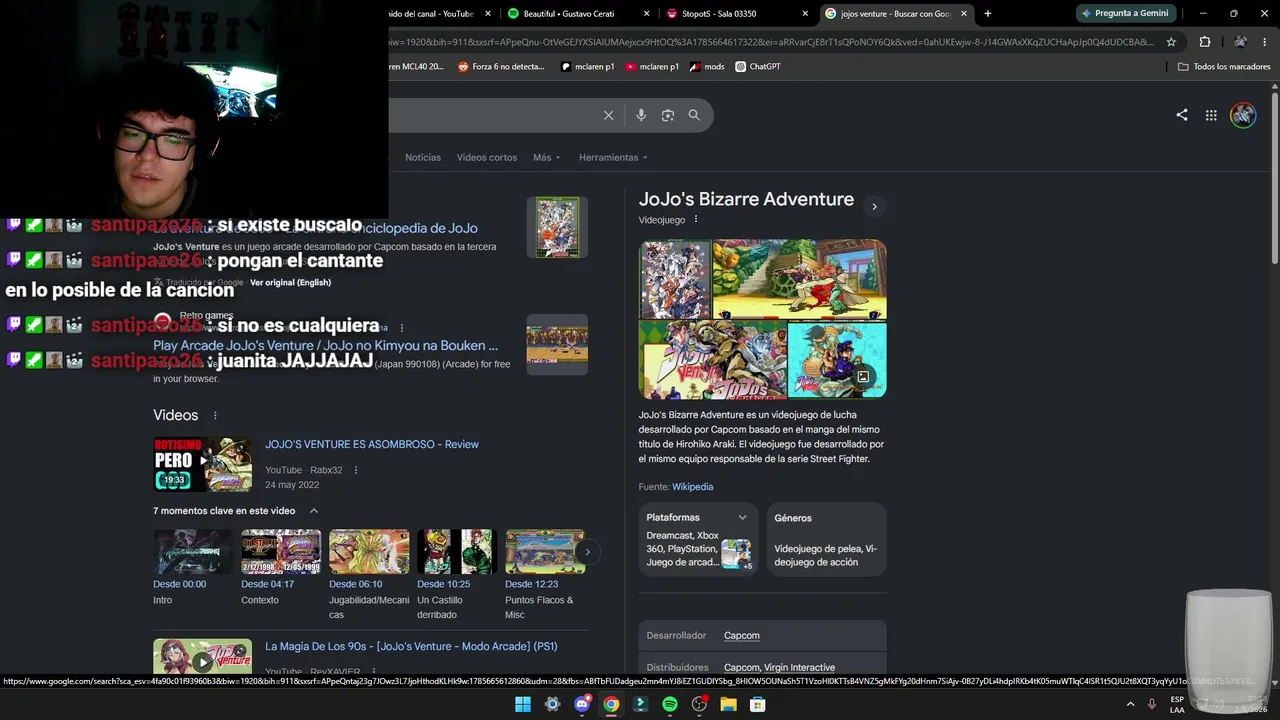The image size is (1280, 720).
Task: Show more key moments with the next arrow
Action: point(587,551)
